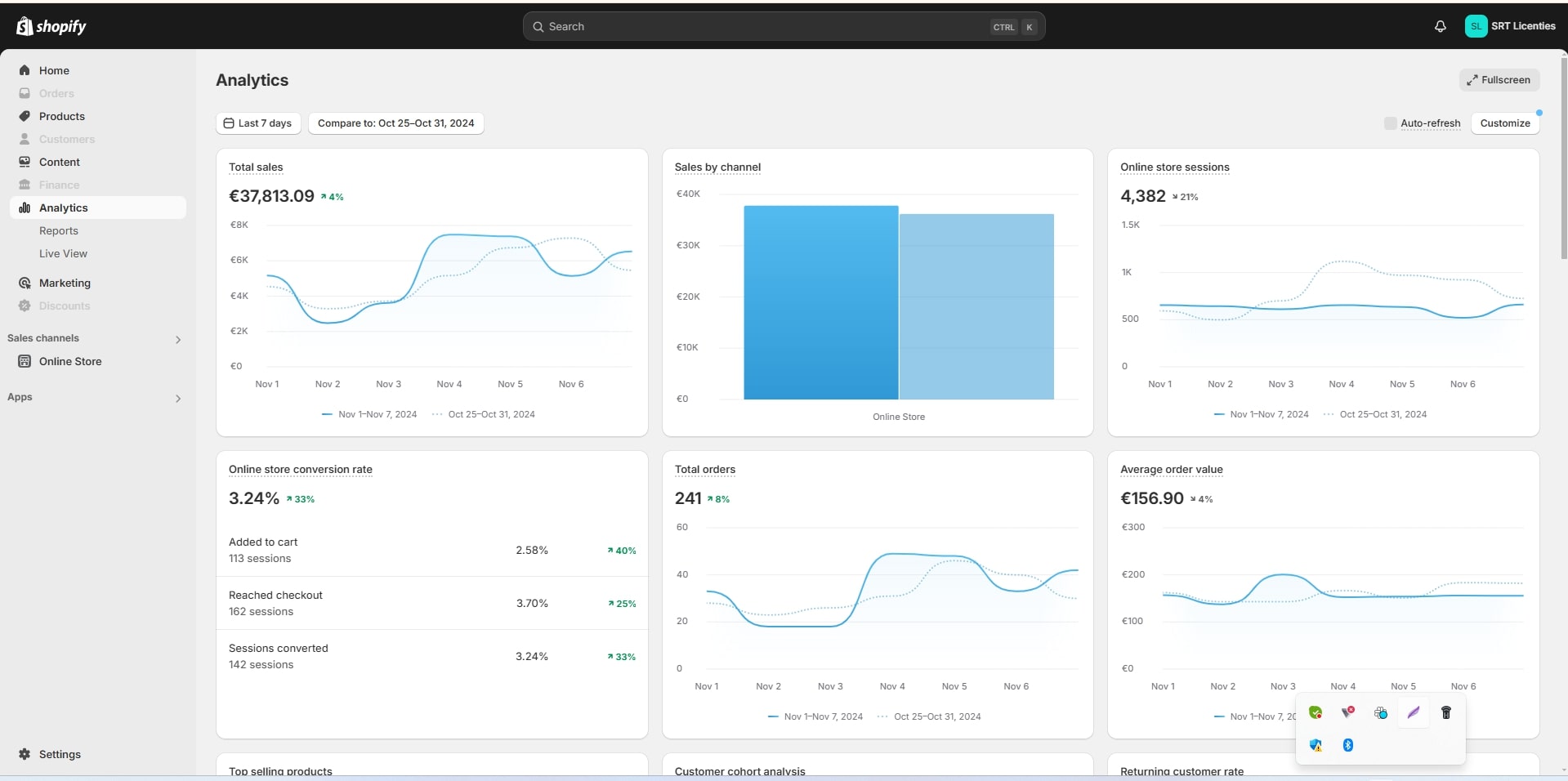This screenshot has width=1568, height=781.
Task: Click the notification bell icon
Action: [1440, 26]
